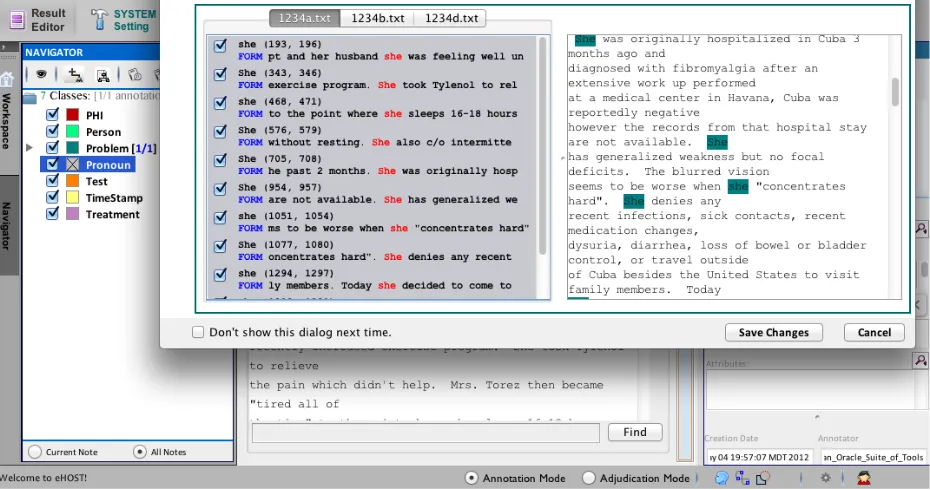The image size is (930, 490).
Task: Toggle the Treatment class checkbox
Action: click(x=52, y=214)
